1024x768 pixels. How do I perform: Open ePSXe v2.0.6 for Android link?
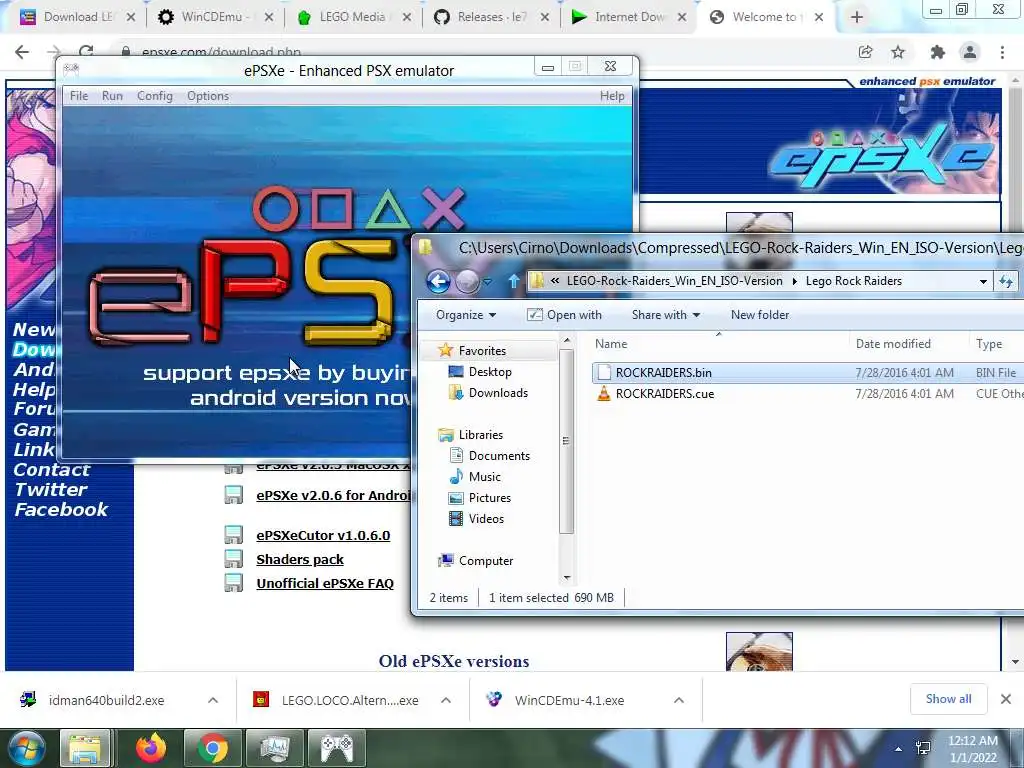(x=333, y=496)
